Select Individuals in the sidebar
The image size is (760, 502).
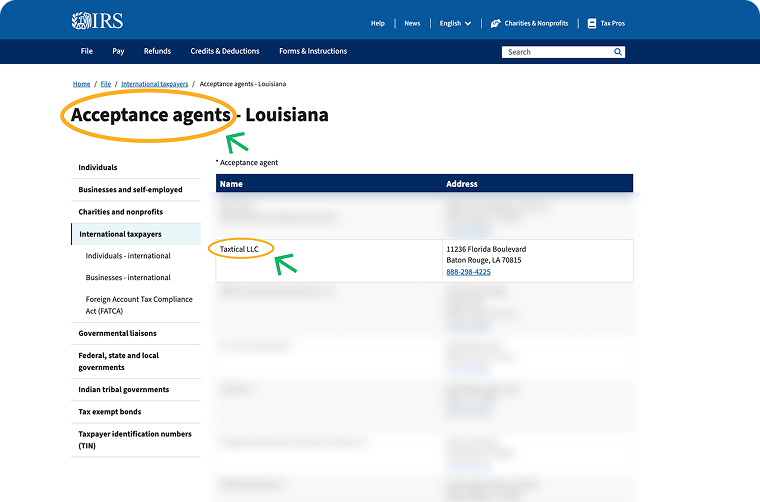click(98, 167)
